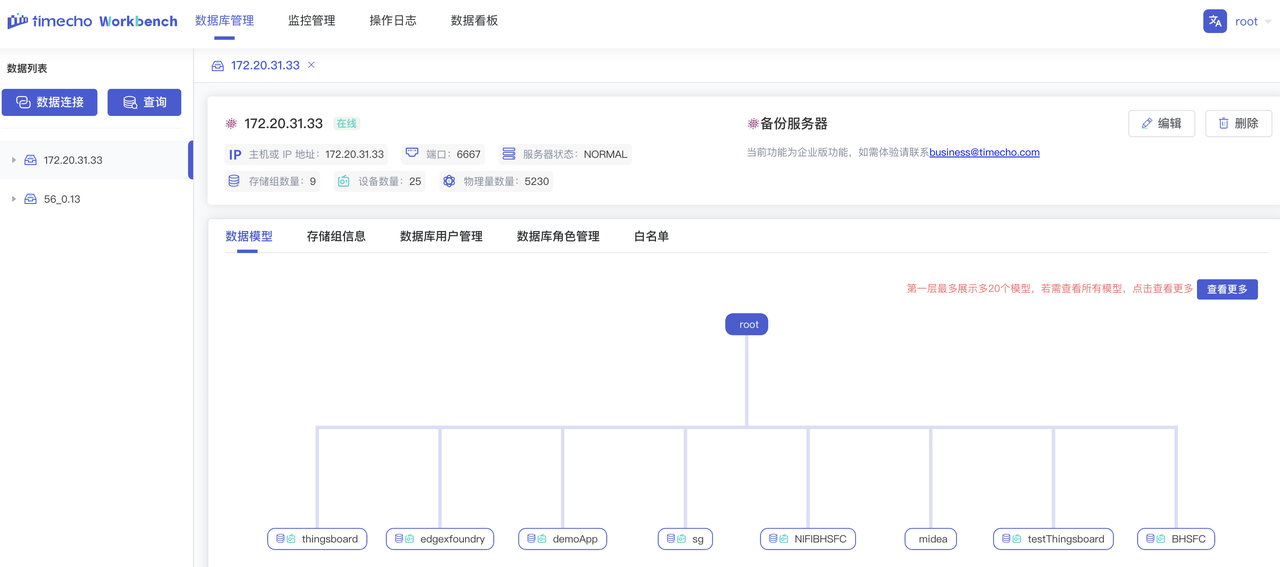
Task: Click the 删除 delete button
Action: point(1238,123)
